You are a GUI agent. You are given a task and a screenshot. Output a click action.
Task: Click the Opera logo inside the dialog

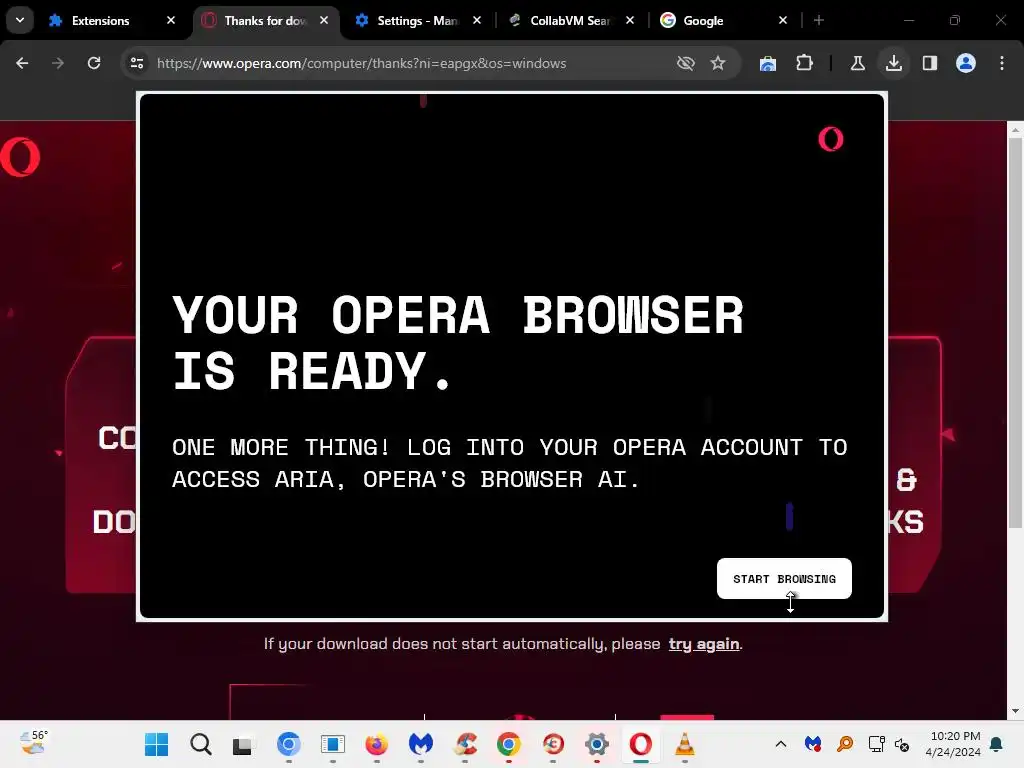(831, 139)
